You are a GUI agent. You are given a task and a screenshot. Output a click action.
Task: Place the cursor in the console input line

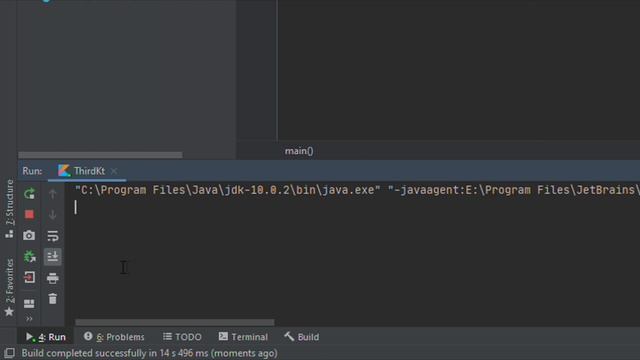coord(357,208)
